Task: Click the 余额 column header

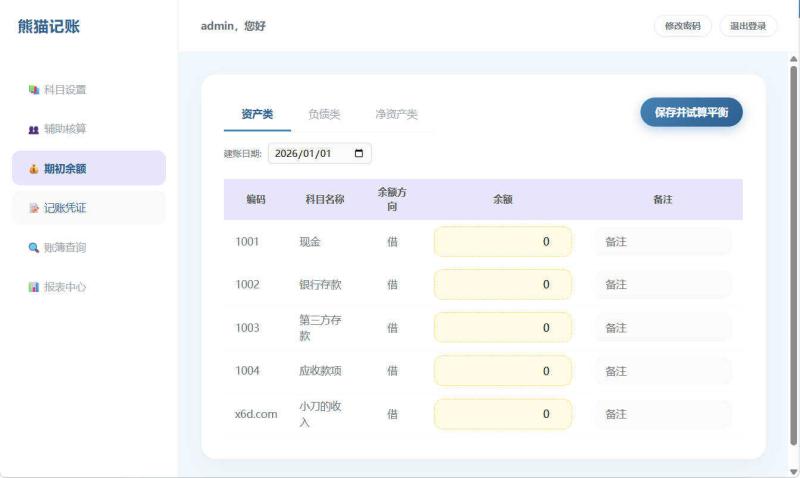Action: [503, 199]
